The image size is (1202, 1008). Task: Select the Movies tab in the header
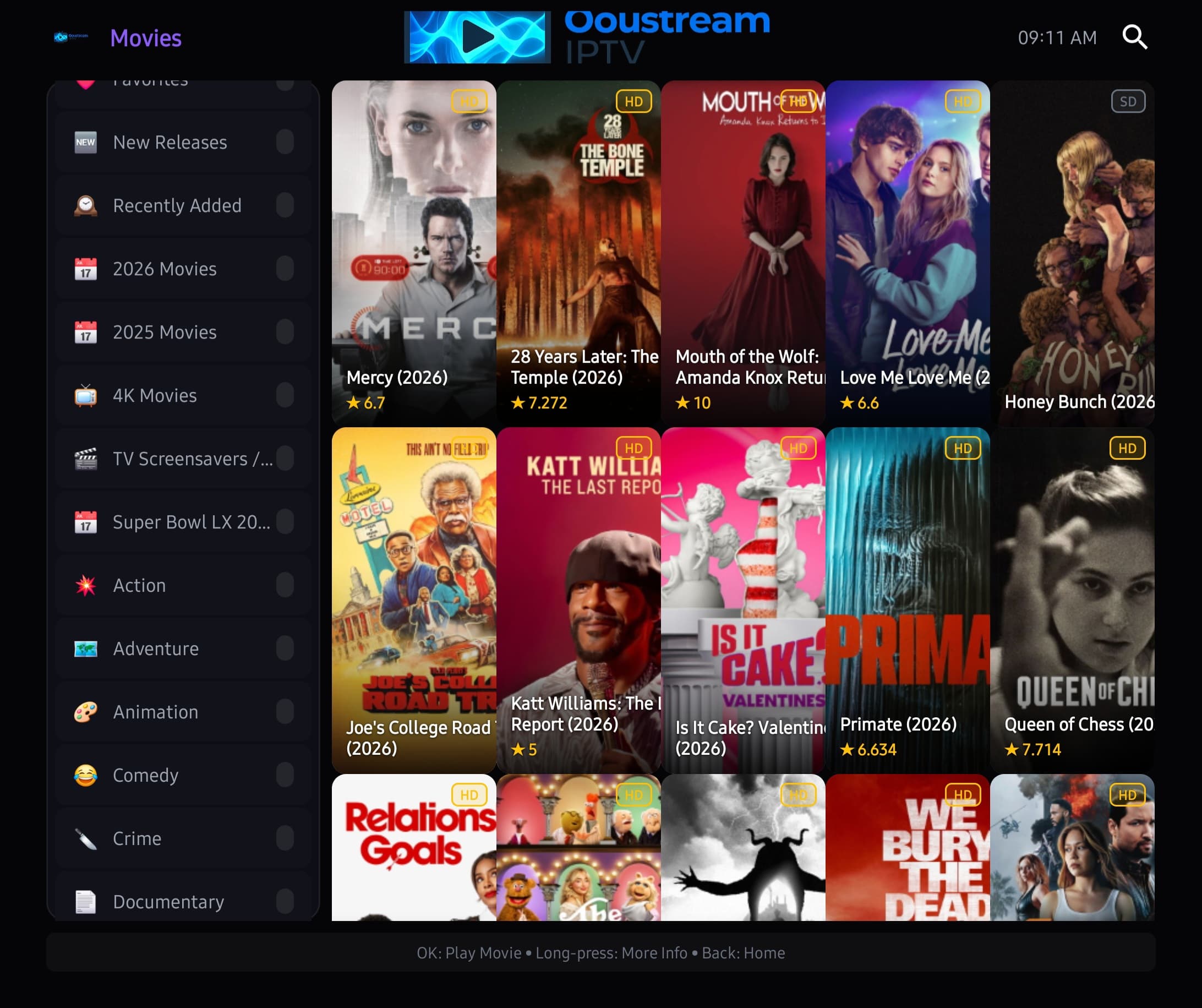point(145,39)
